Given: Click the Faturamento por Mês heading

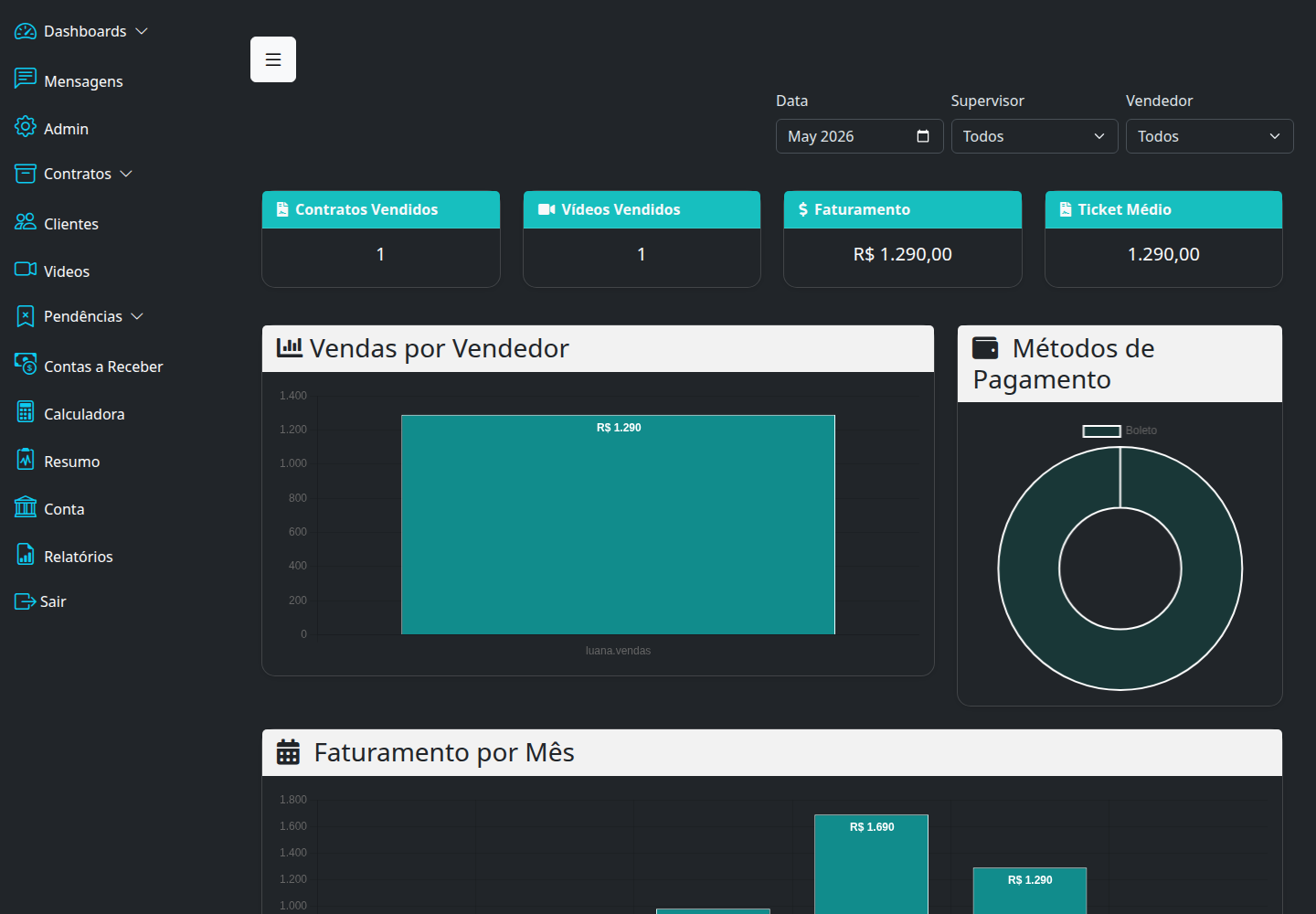Looking at the screenshot, I should (444, 752).
